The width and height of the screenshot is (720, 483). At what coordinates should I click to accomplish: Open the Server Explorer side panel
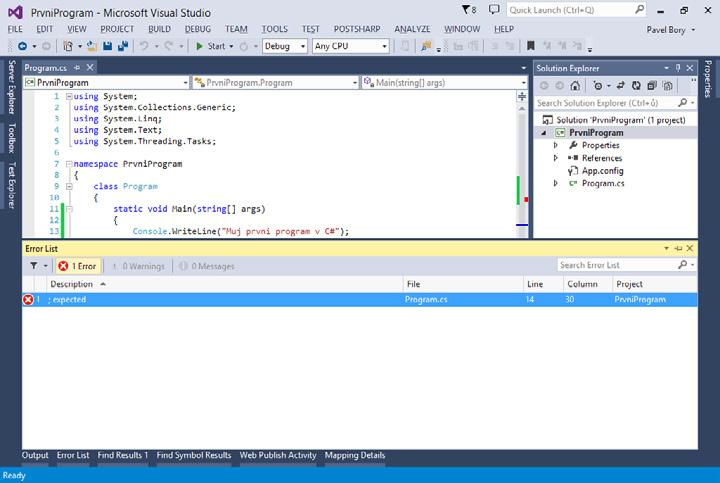(11, 89)
